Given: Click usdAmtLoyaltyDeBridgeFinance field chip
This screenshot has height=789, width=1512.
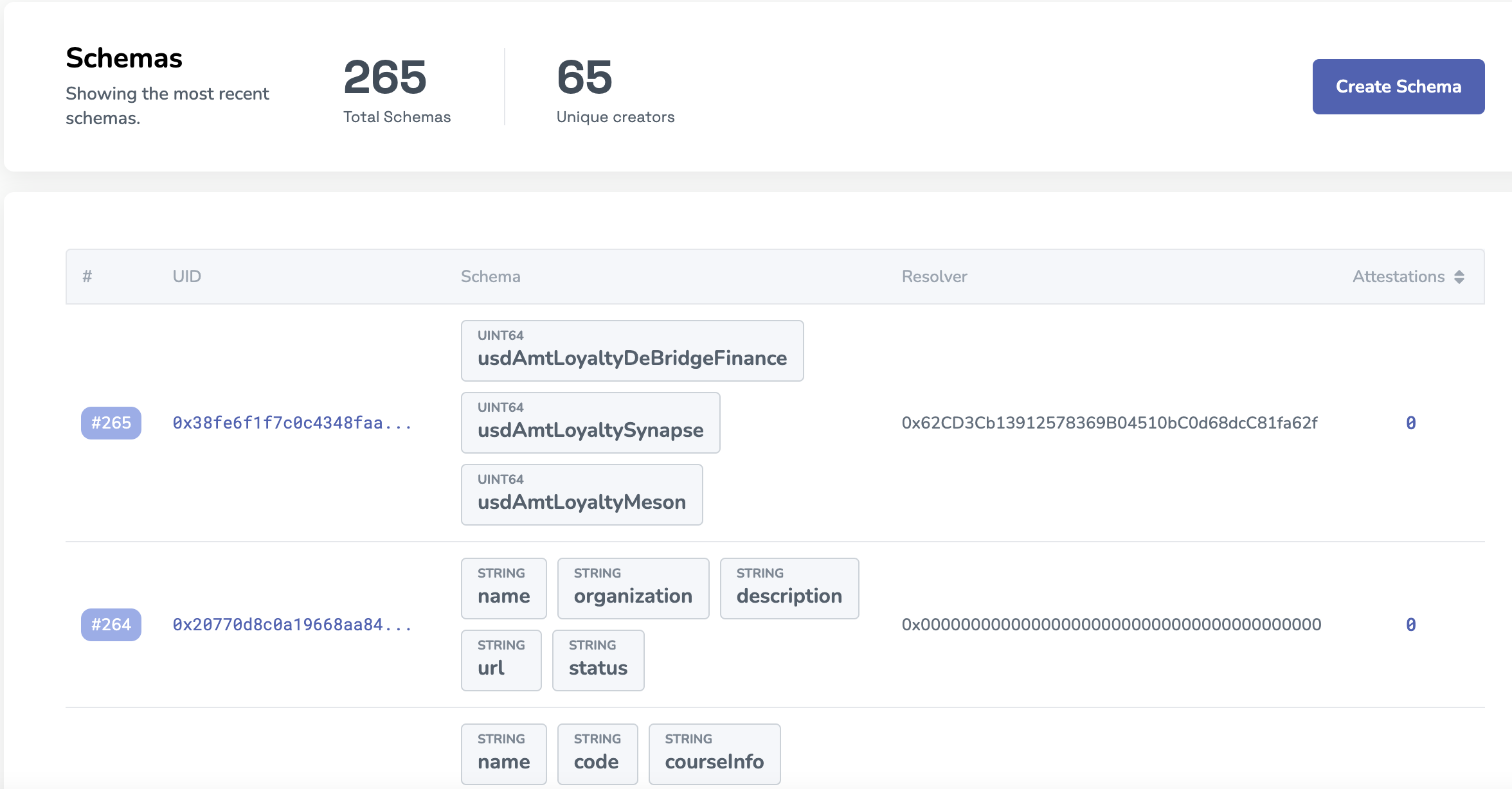Looking at the screenshot, I should pos(631,351).
